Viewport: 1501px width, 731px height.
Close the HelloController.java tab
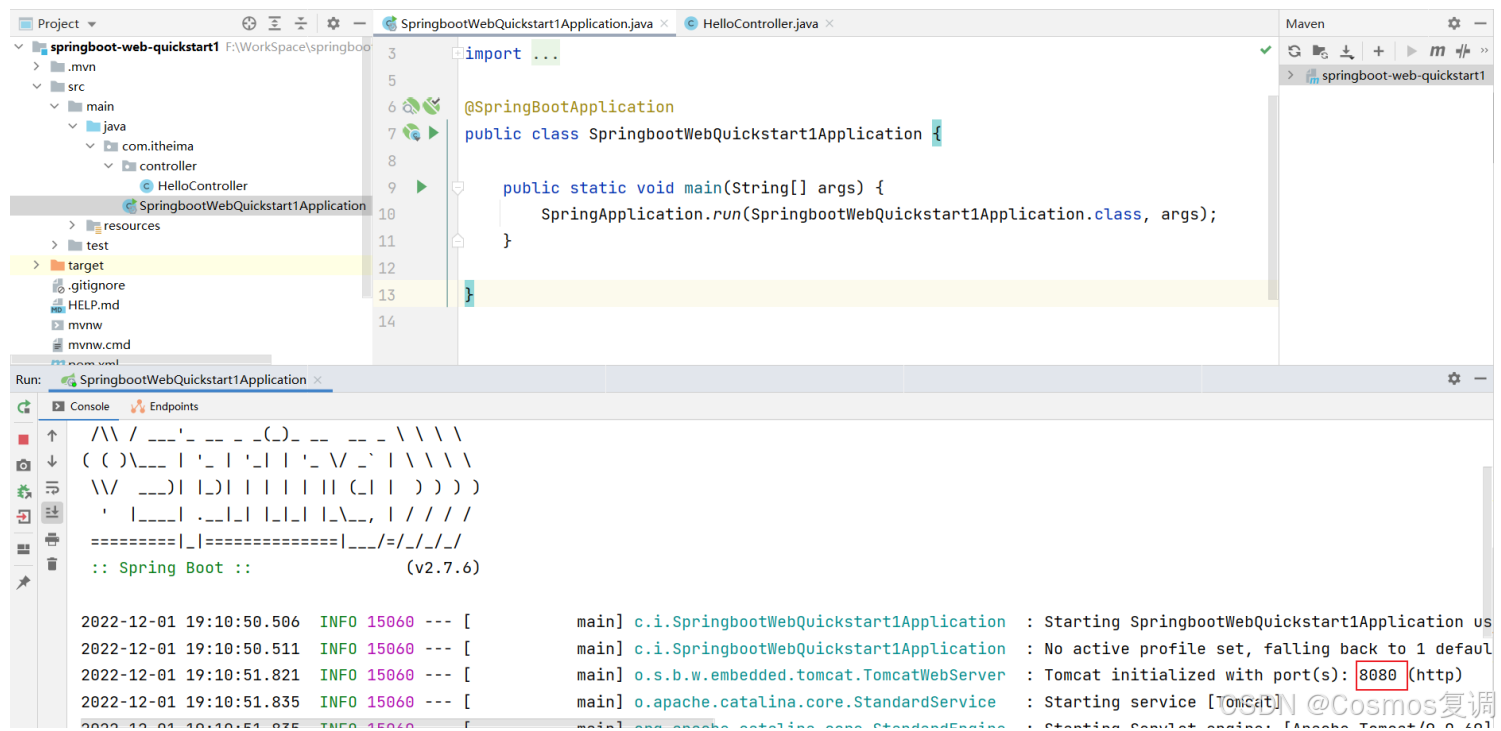(x=830, y=23)
